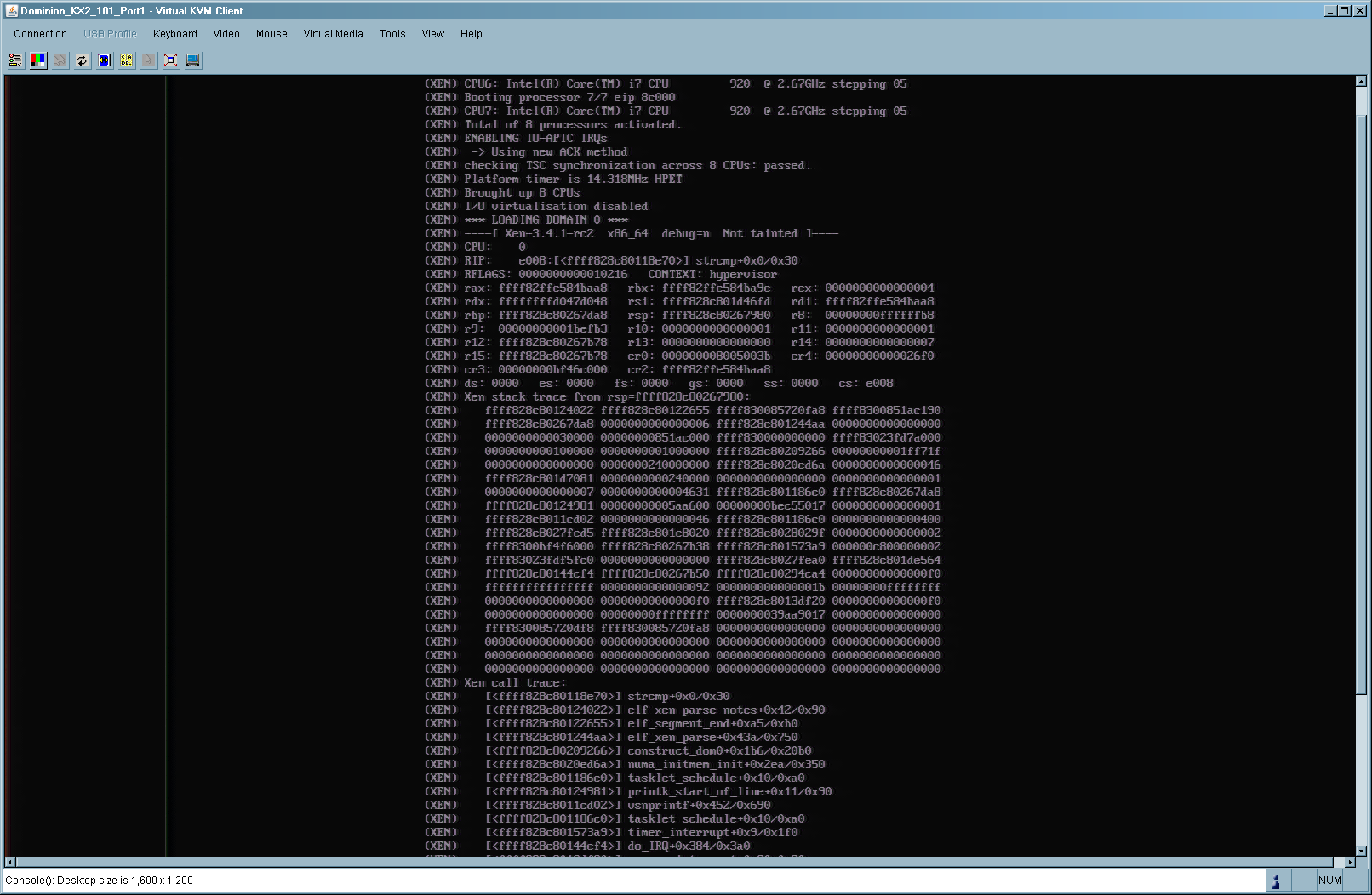Open the Help menu

471,34
